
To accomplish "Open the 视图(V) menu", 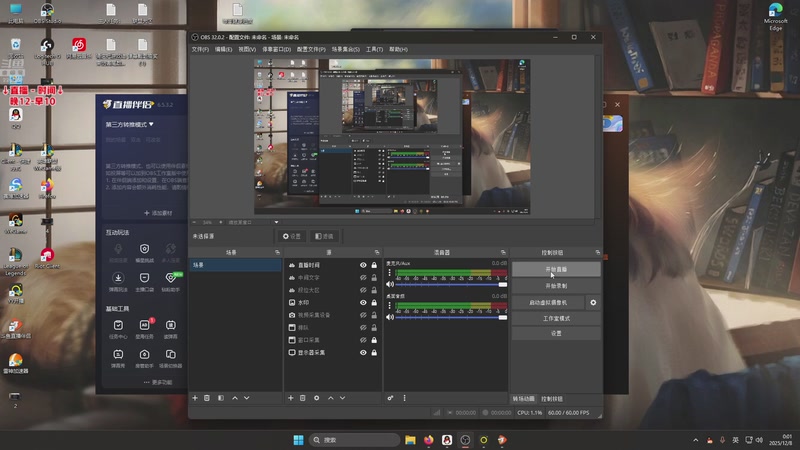I will pyautogui.click(x=247, y=49).
